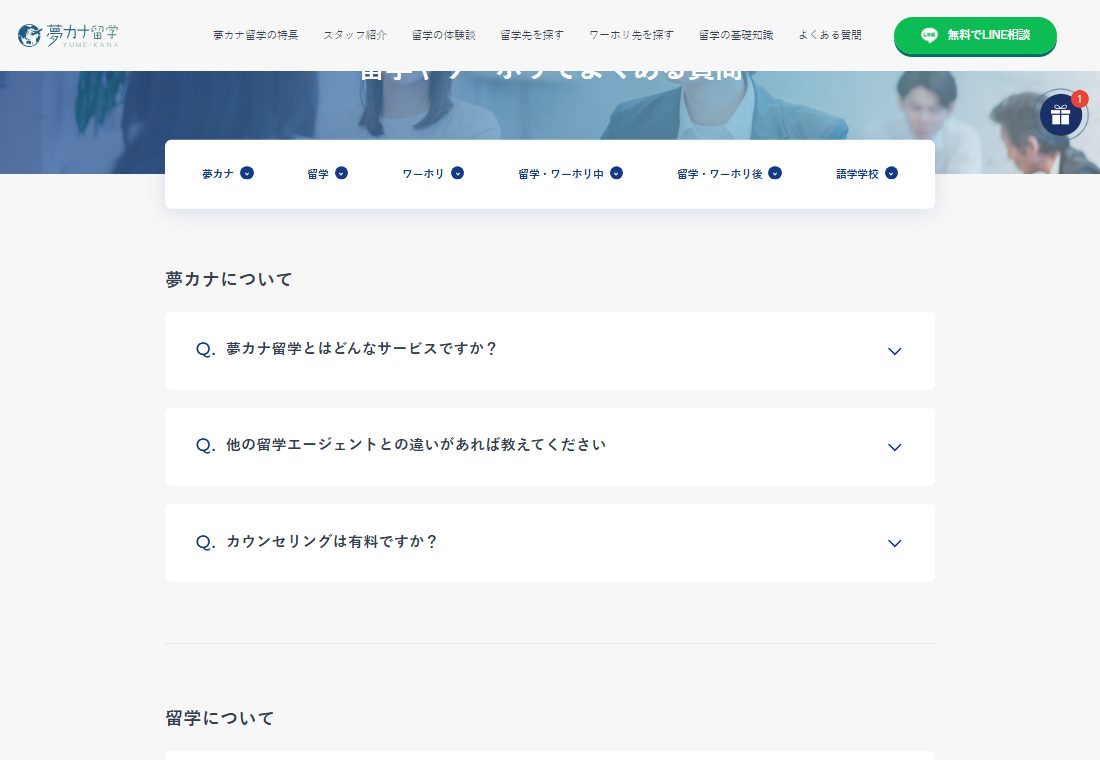Click the arrow icon beside ワーホリ tab

[457, 173]
